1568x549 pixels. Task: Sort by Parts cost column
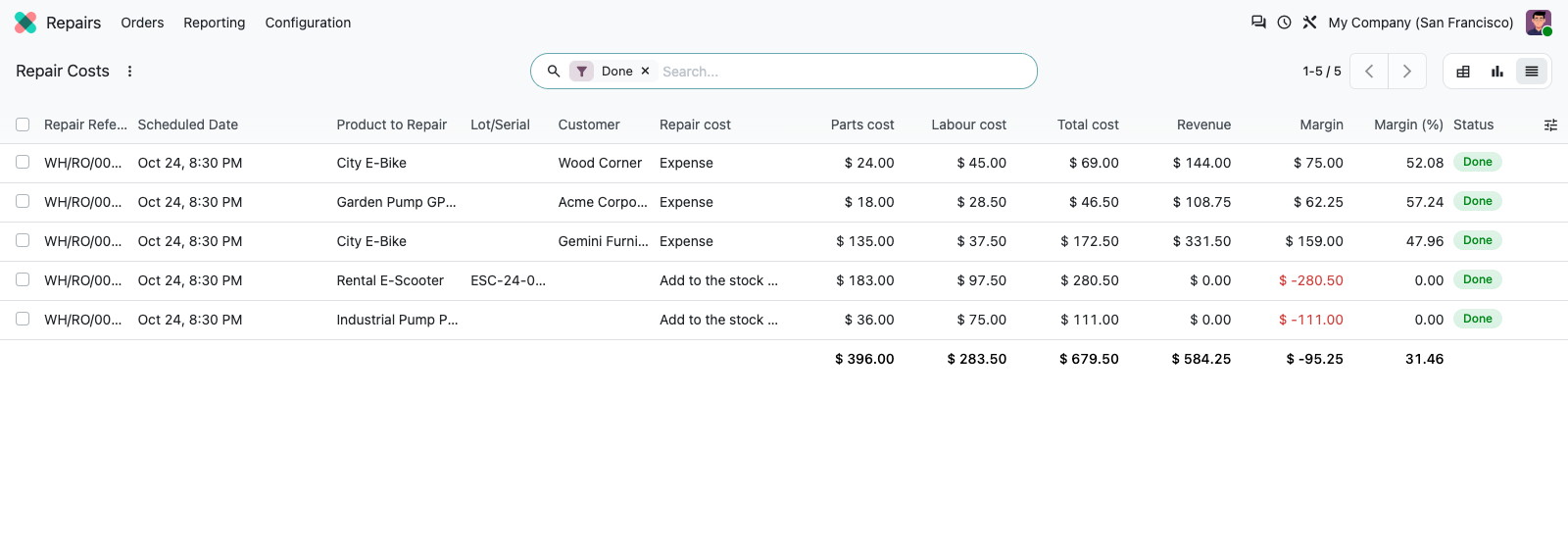[x=862, y=125]
